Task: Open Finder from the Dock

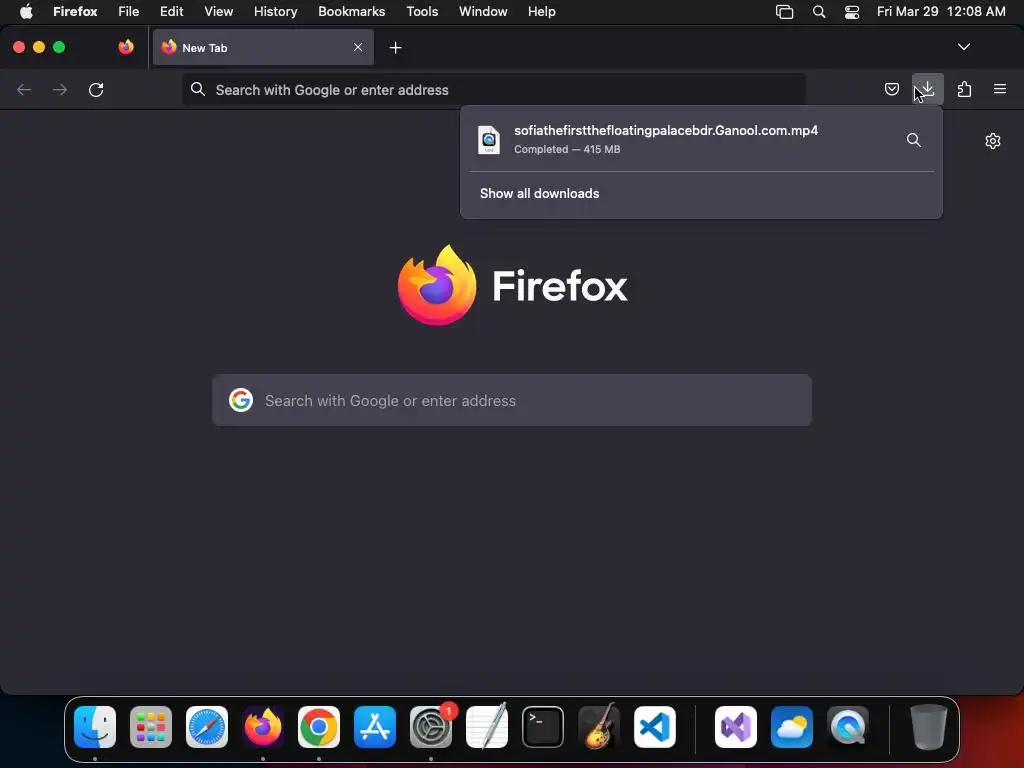Action: coord(95,726)
